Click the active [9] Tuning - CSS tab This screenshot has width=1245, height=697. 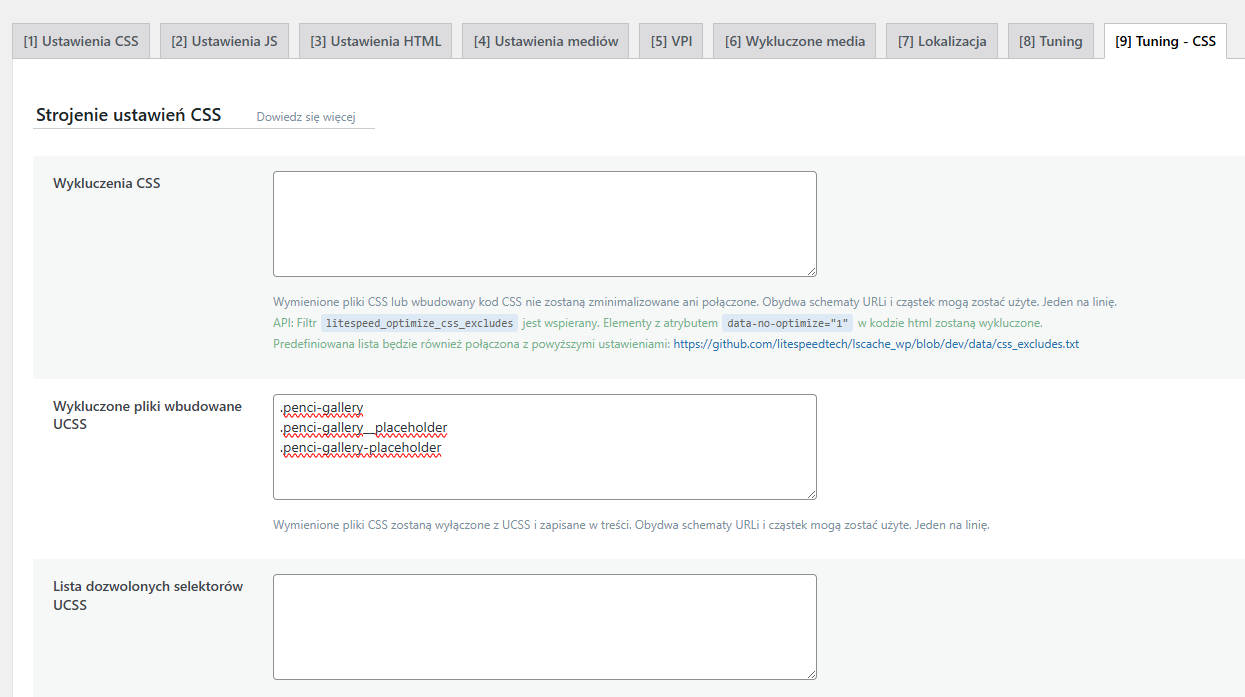tap(1165, 41)
